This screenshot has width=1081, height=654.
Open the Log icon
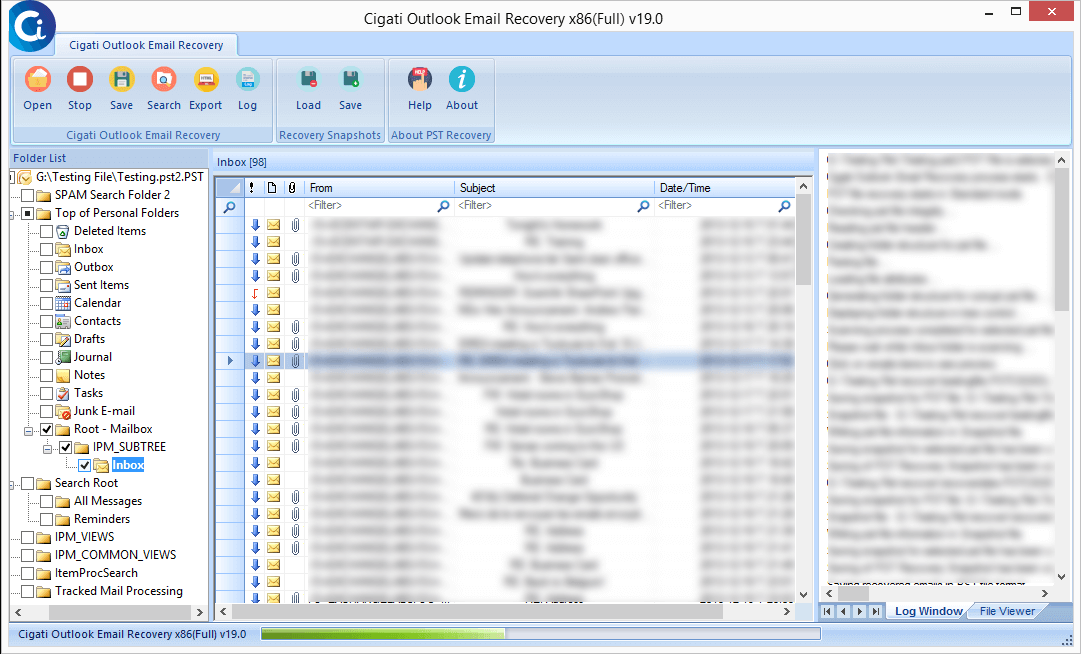(247, 80)
